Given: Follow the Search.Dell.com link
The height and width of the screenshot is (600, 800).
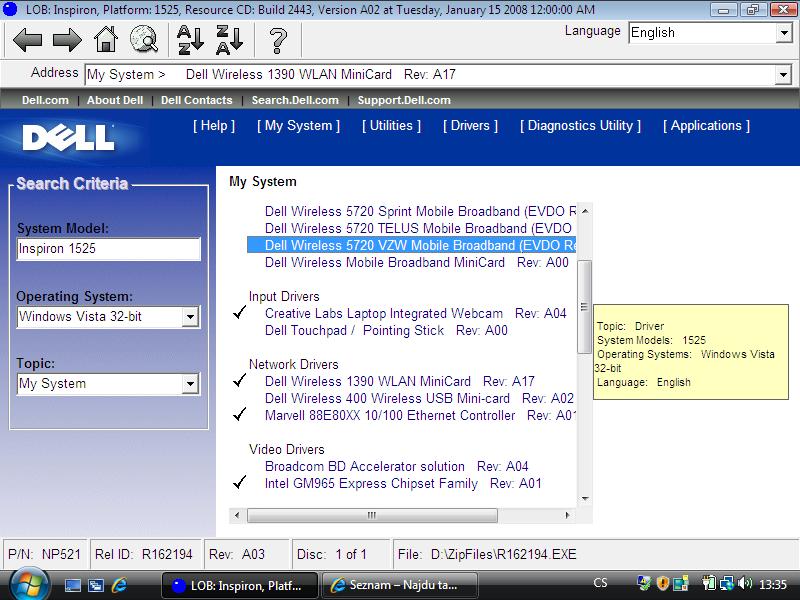Looking at the screenshot, I should coord(295,100).
